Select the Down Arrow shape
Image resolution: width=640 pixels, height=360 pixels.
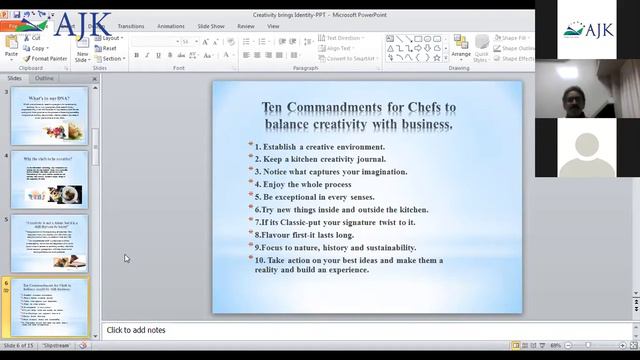coord(427,49)
